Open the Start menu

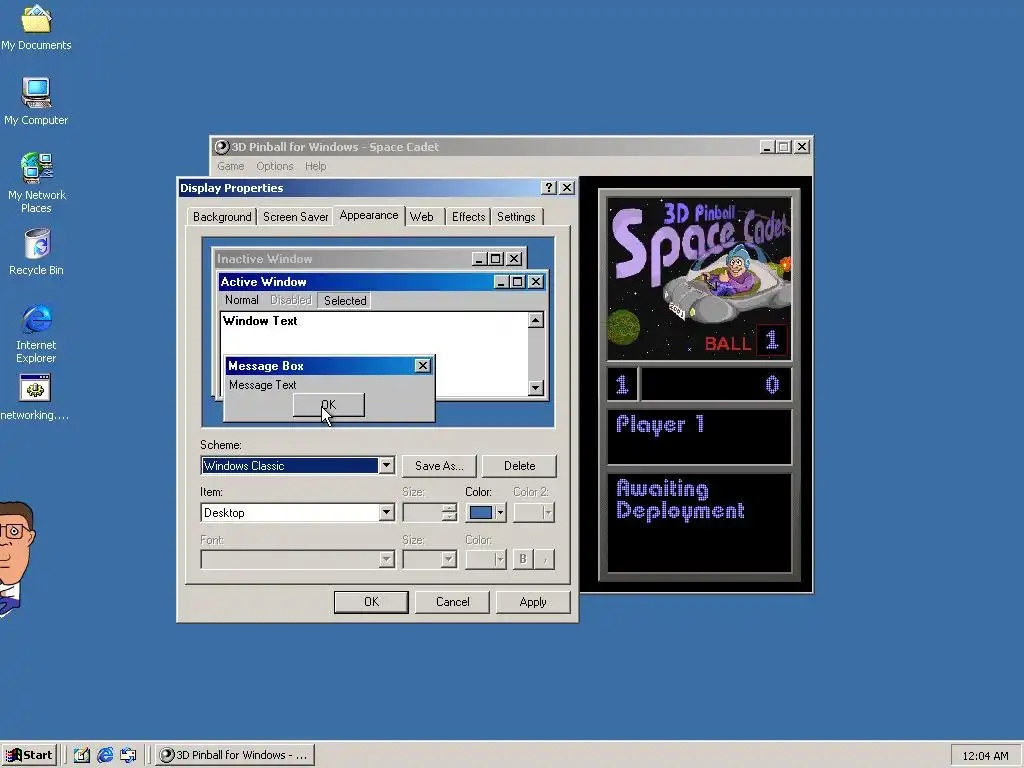point(29,755)
